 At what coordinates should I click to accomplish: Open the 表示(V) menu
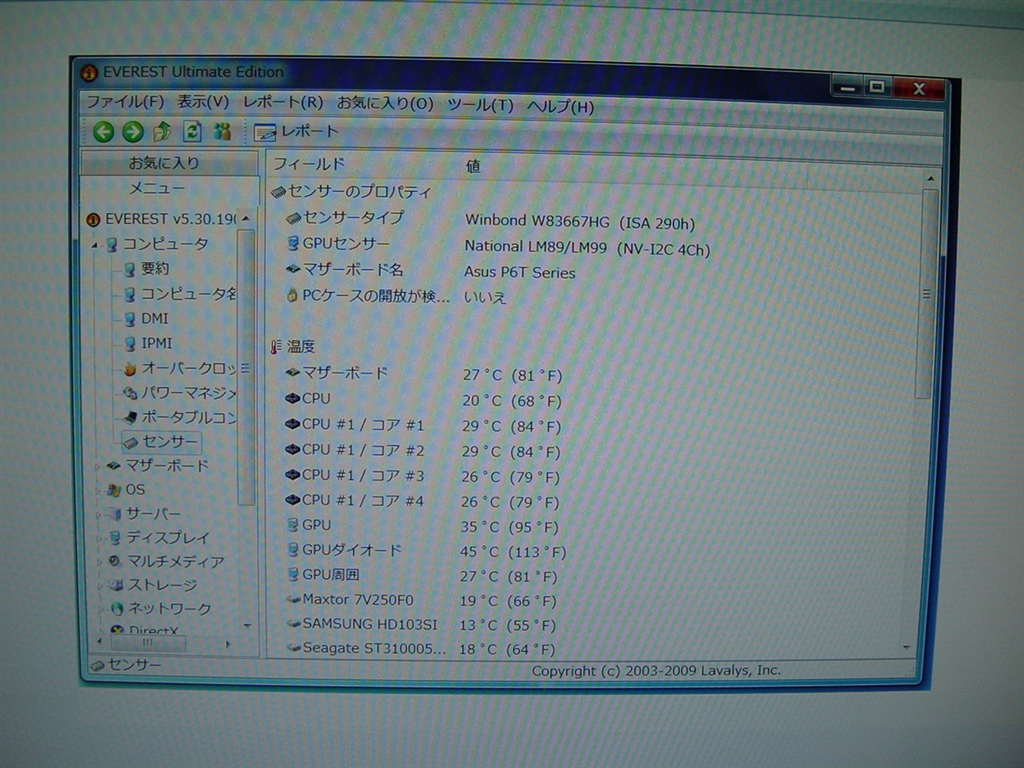tap(203, 103)
